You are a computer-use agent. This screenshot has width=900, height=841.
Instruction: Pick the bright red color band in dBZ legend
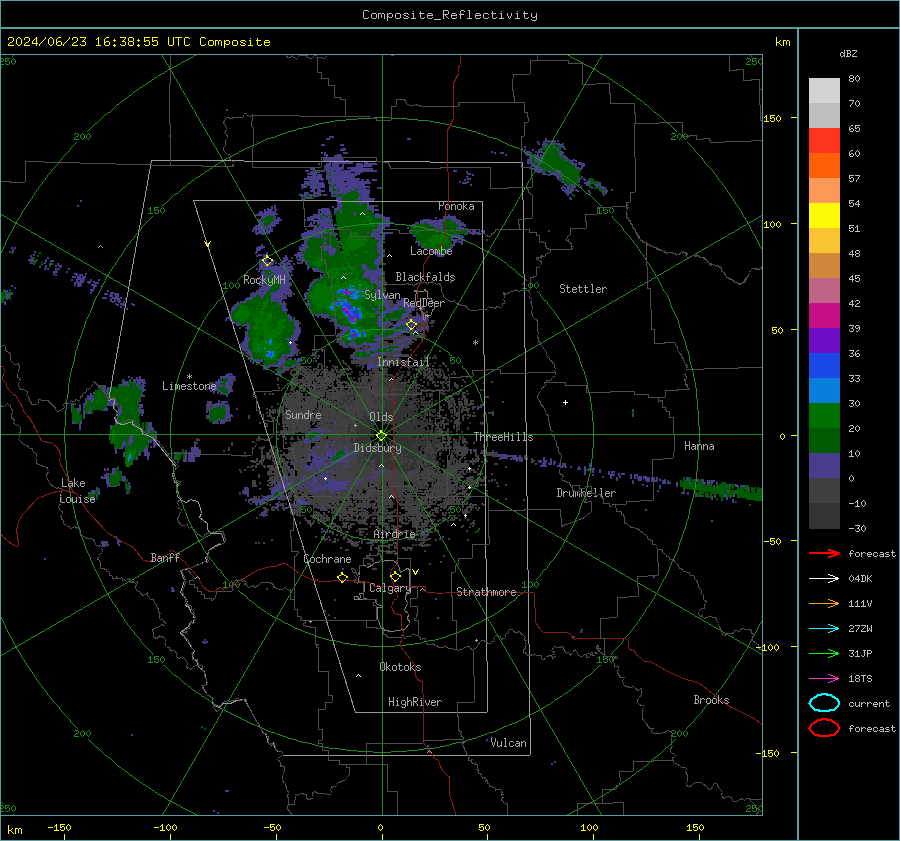coord(824,141)
